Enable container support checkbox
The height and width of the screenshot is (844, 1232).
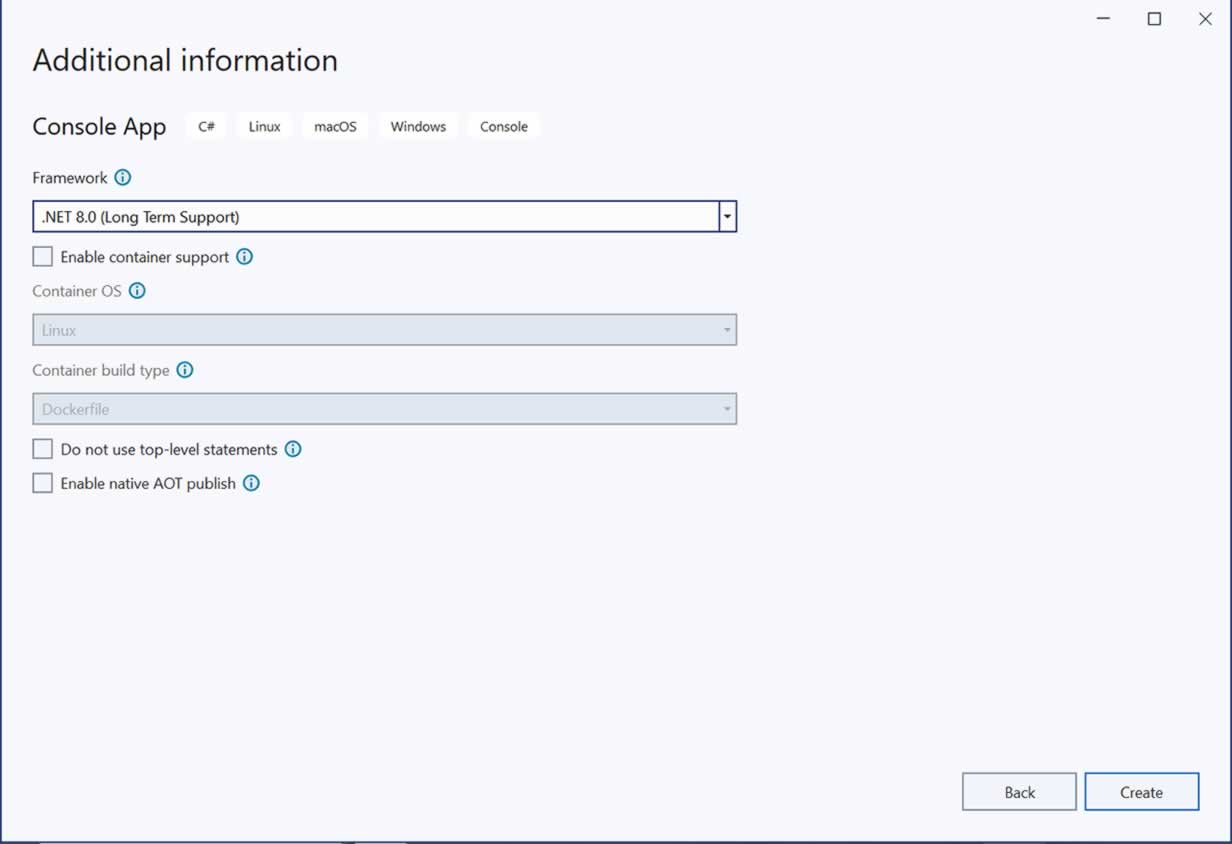point(43,257)
